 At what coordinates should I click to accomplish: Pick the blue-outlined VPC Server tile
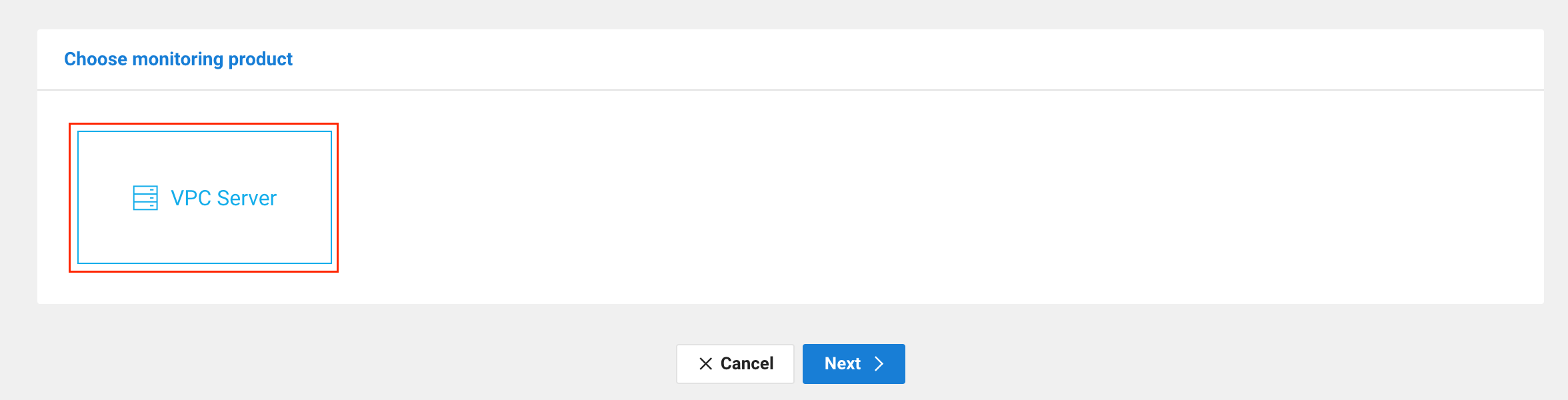204,197
